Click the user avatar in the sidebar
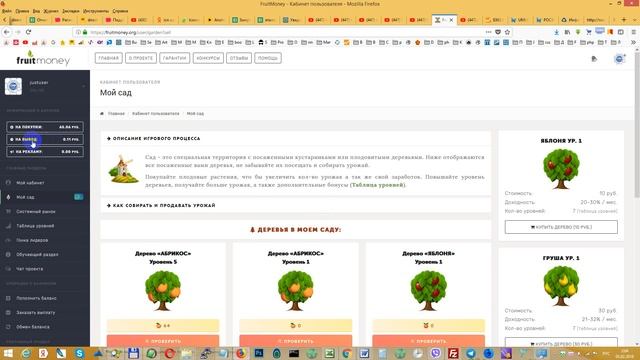Screen dimensions: 640x360 [x=13, y=86]
